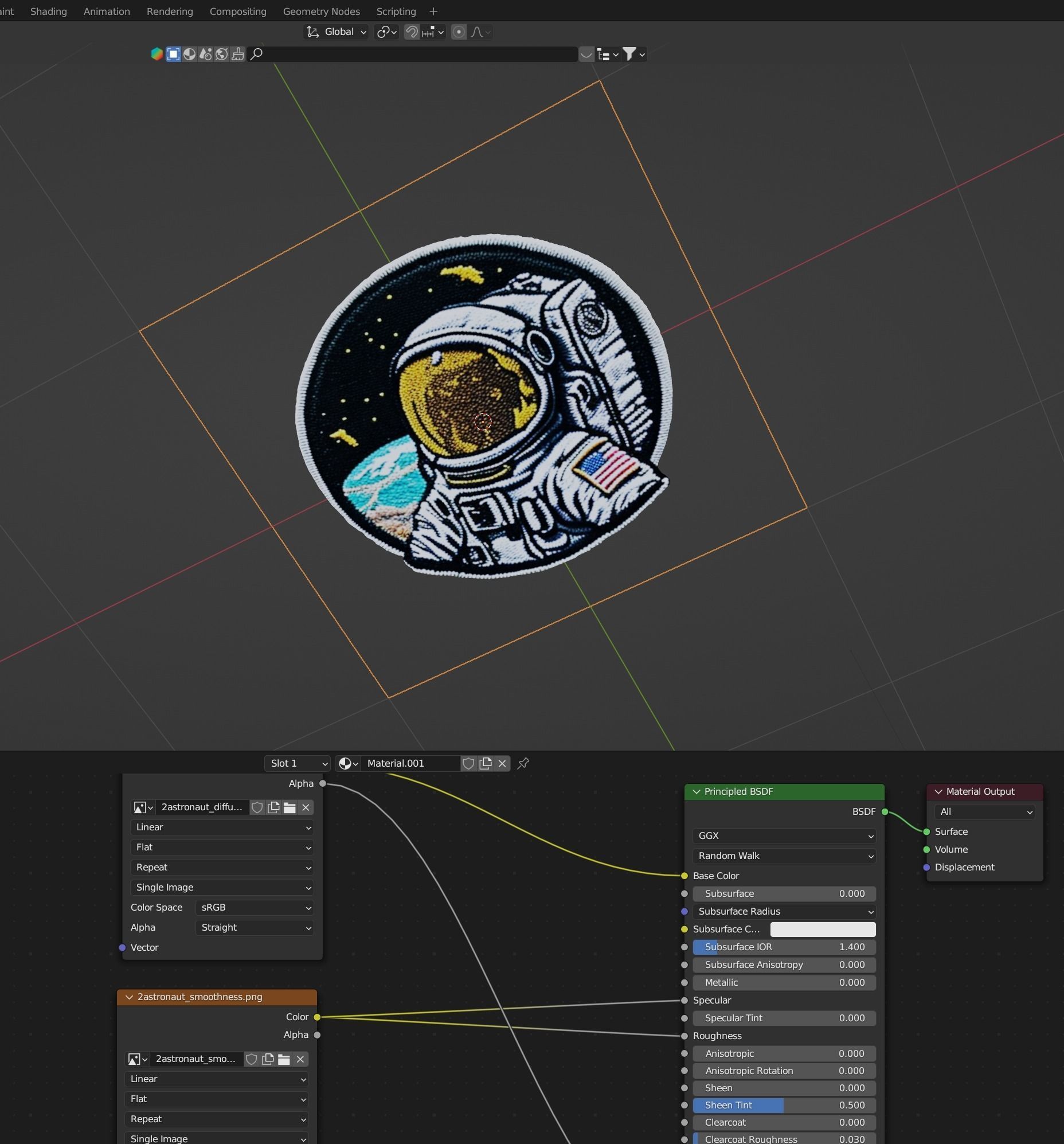The width and height of the screenshot is (1064, 1144).
Task: Open the Shading workspace tab
Action: coord(48,11)
